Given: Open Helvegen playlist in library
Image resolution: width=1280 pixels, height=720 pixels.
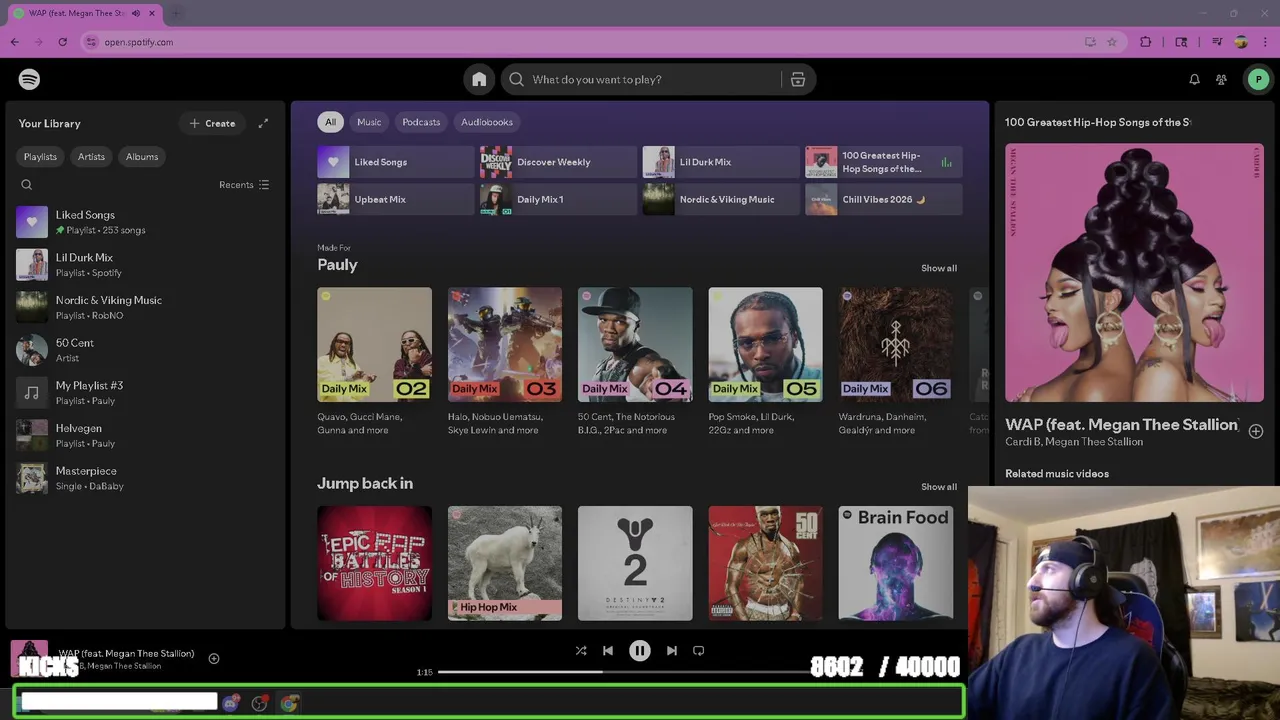Looking at the screenshot, I should (x=144, y=435).
